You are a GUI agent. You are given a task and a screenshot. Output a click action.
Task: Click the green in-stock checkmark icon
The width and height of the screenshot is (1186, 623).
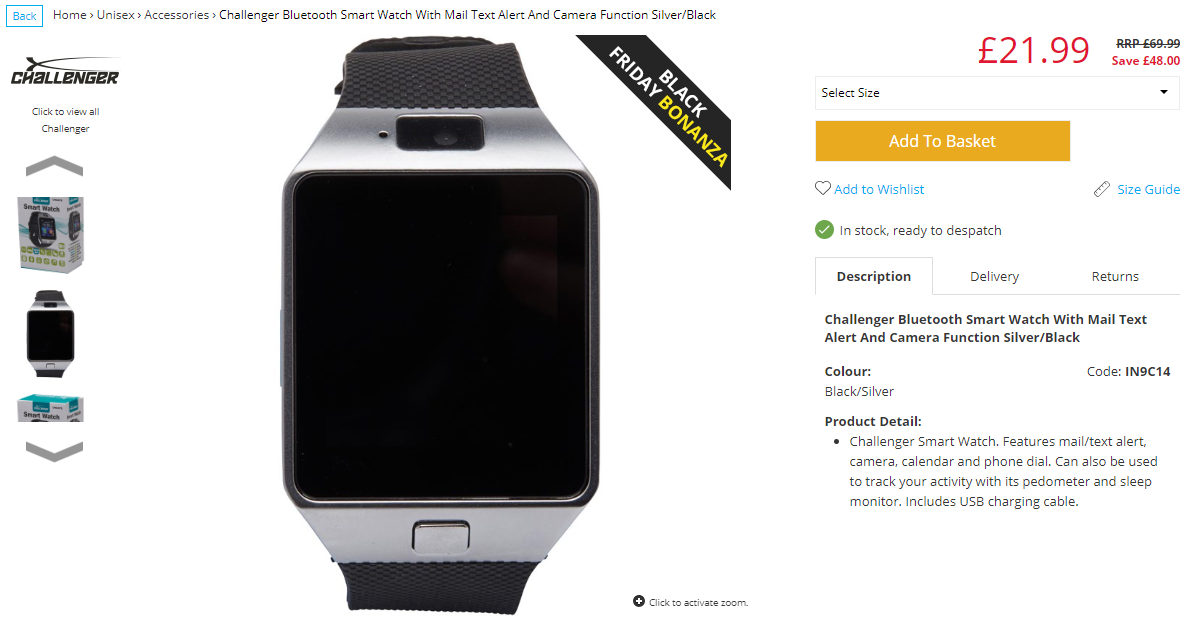(824, 230)
